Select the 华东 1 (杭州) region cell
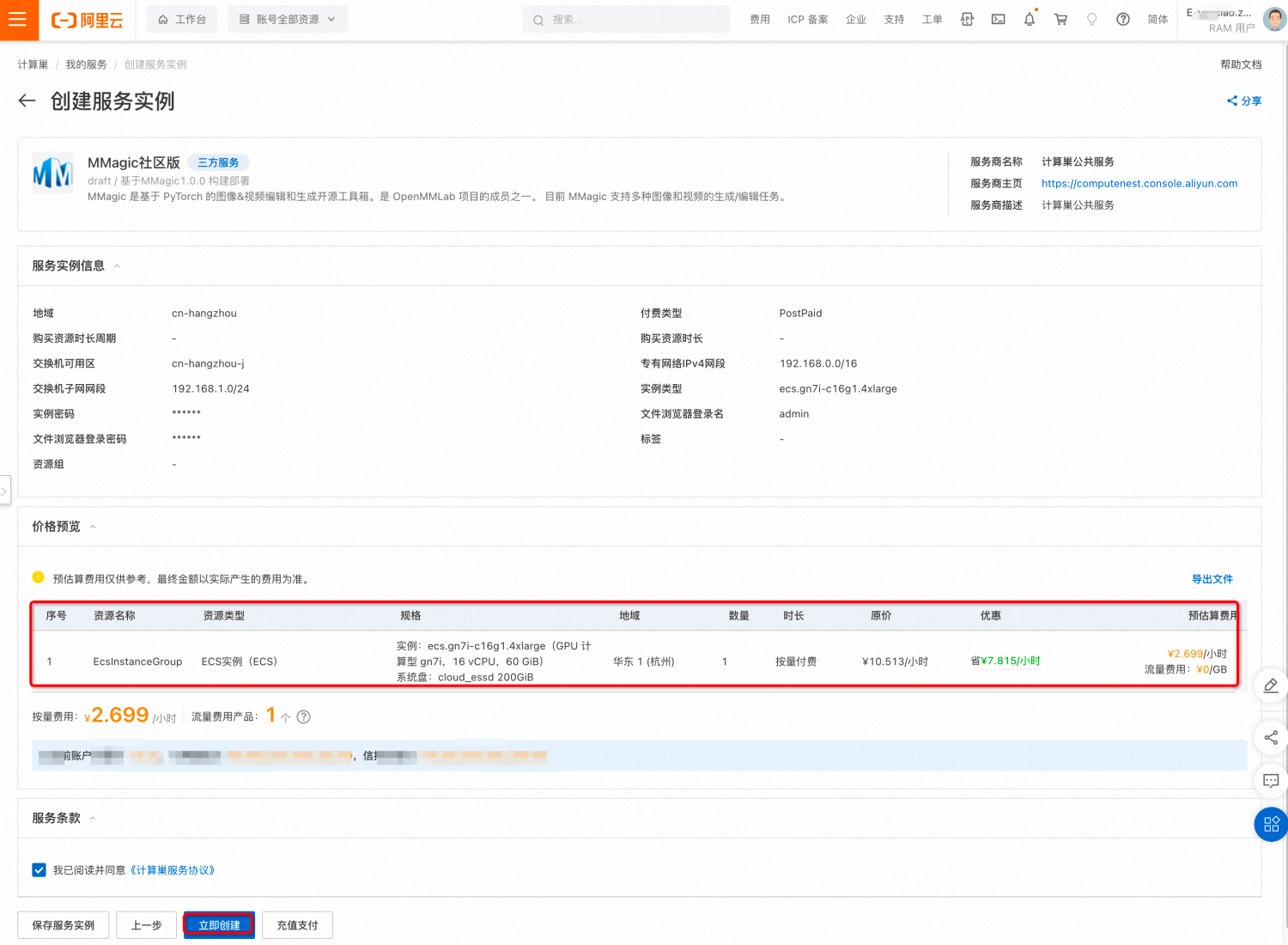This screenshot has height=945, width=1288. [644, 661]
